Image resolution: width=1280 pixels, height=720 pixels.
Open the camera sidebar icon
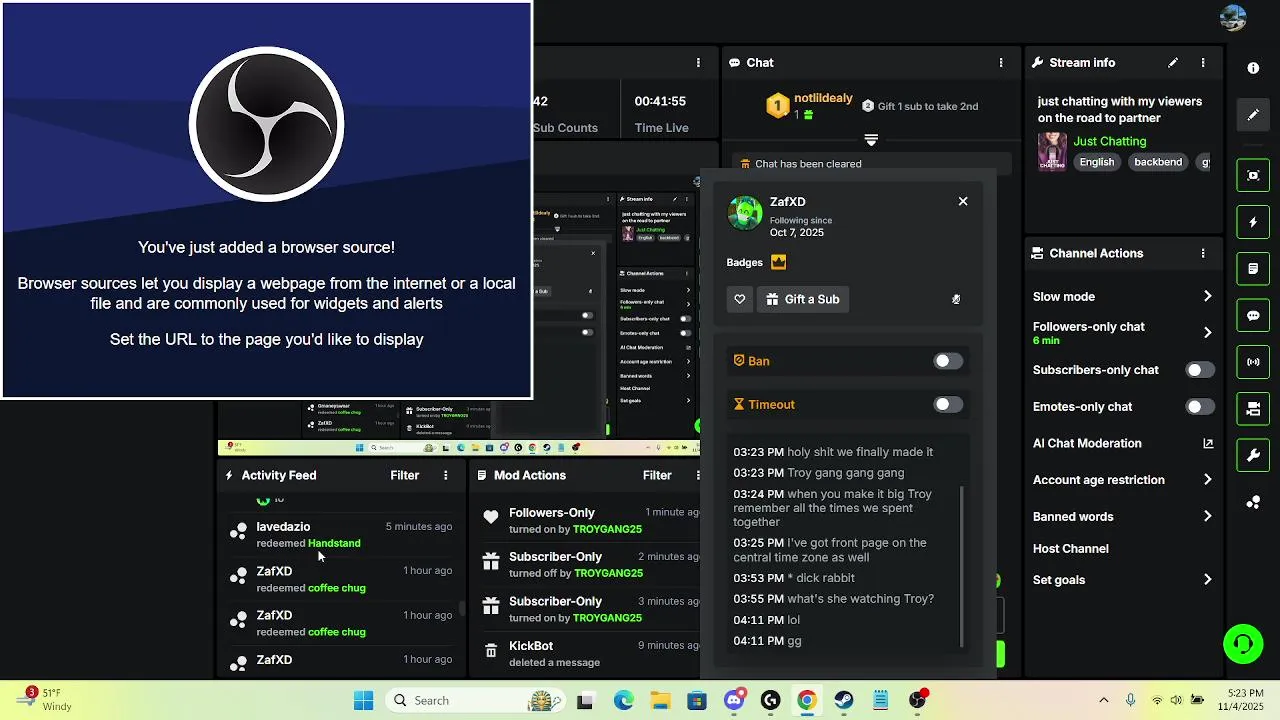(1253, 409)
